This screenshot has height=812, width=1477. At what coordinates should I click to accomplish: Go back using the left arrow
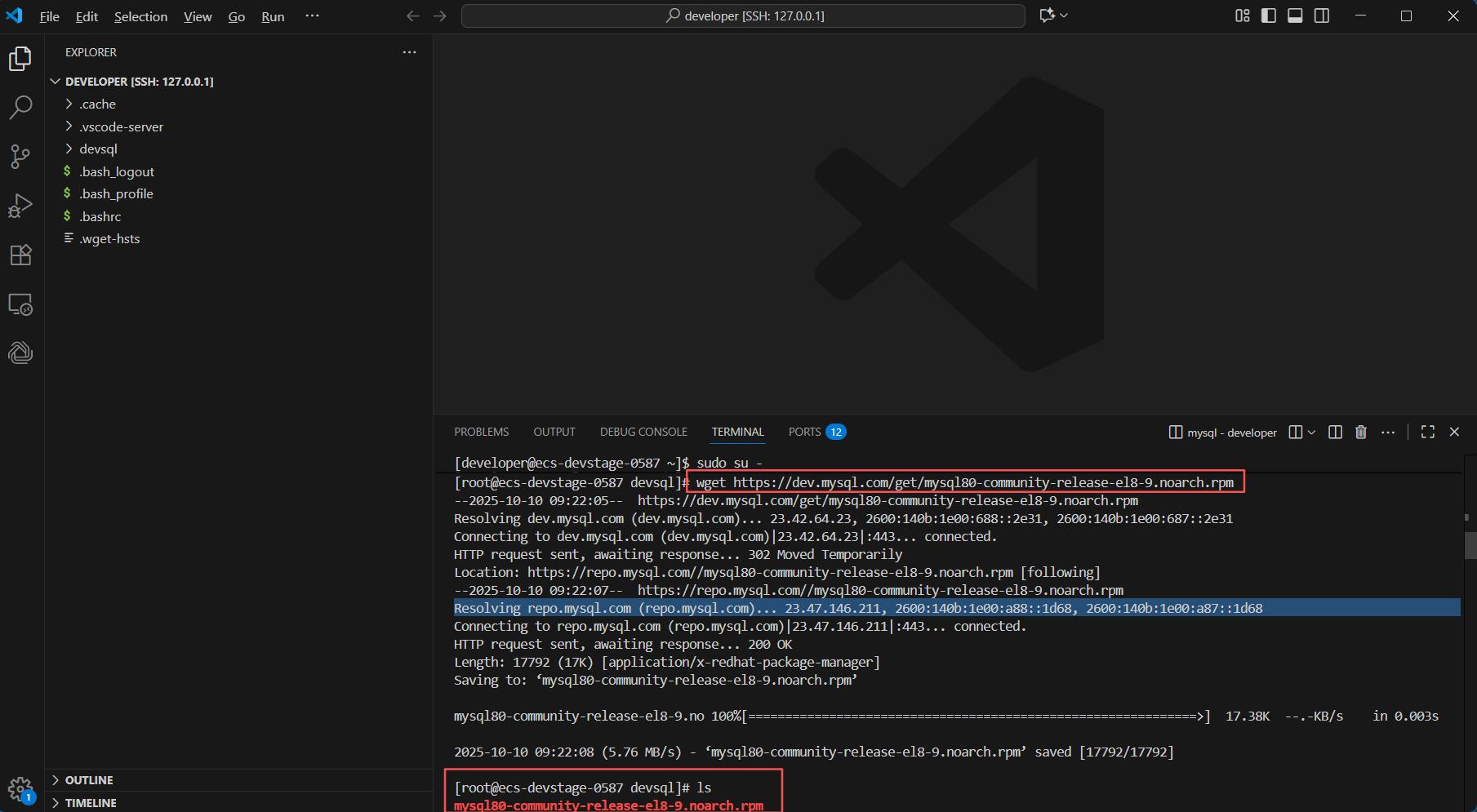pyautogui.click(x=413, y=16)
